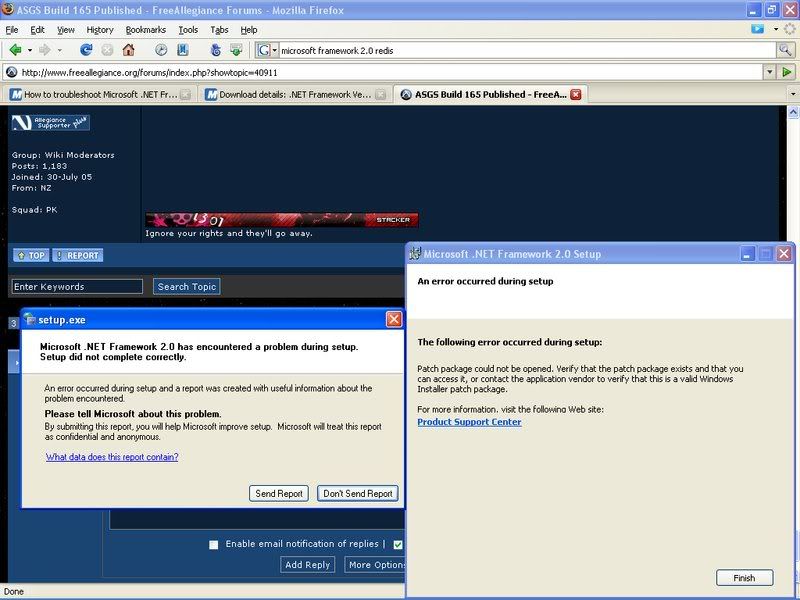Switch to How to troubleshoot Microsoft .NET tab
This screenshot has height=600, width=800.
(99, 94)
